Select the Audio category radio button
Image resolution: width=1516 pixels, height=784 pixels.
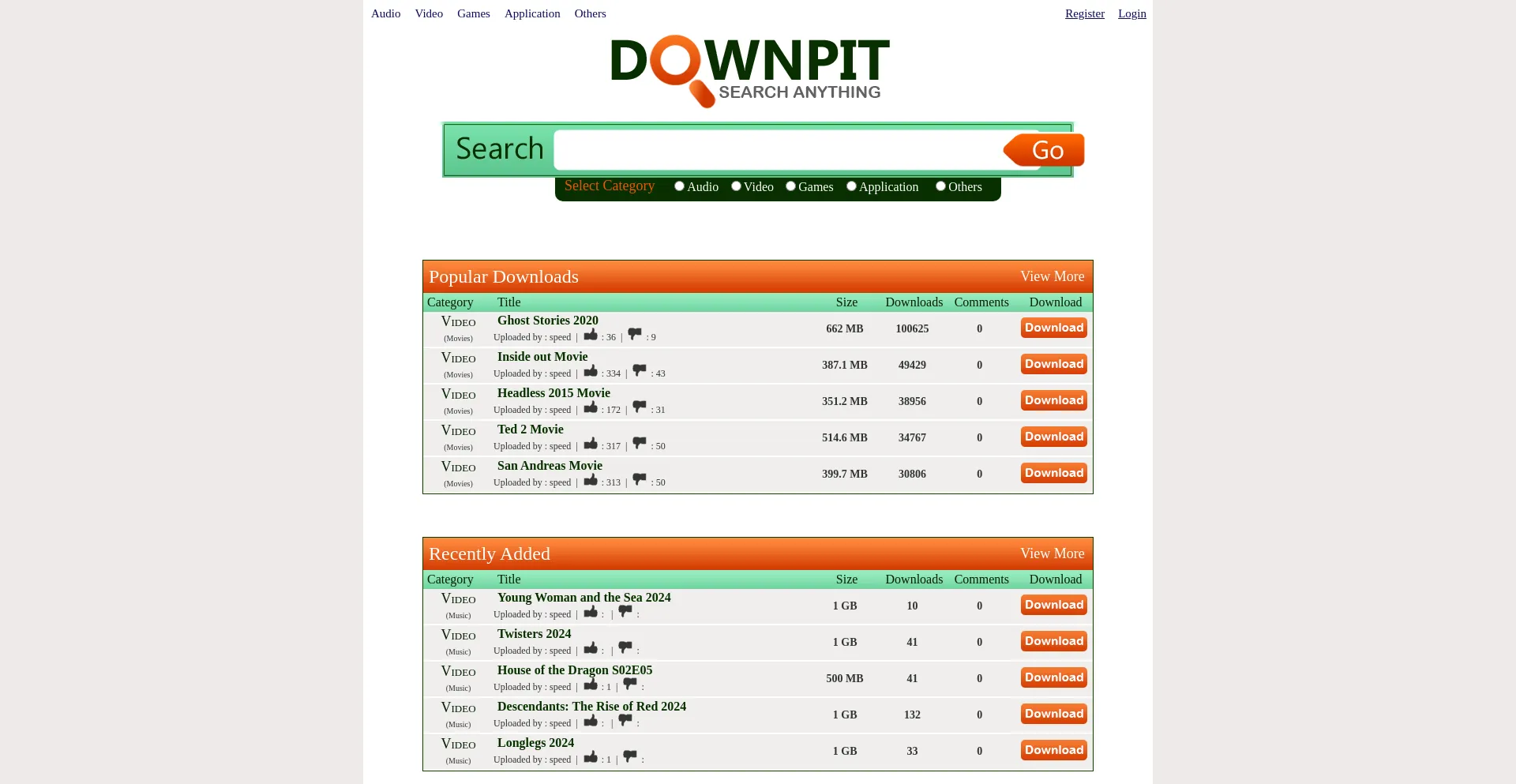(x=679, y=186)
